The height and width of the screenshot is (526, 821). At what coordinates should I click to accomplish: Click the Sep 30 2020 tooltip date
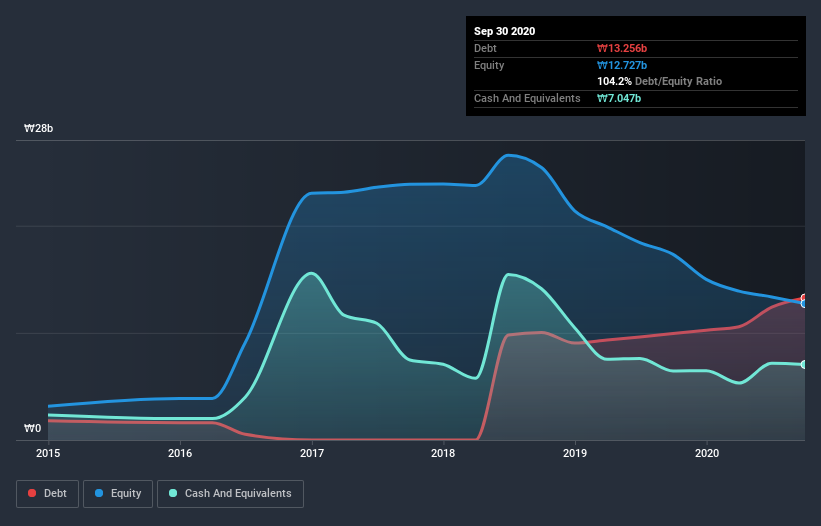505,31
